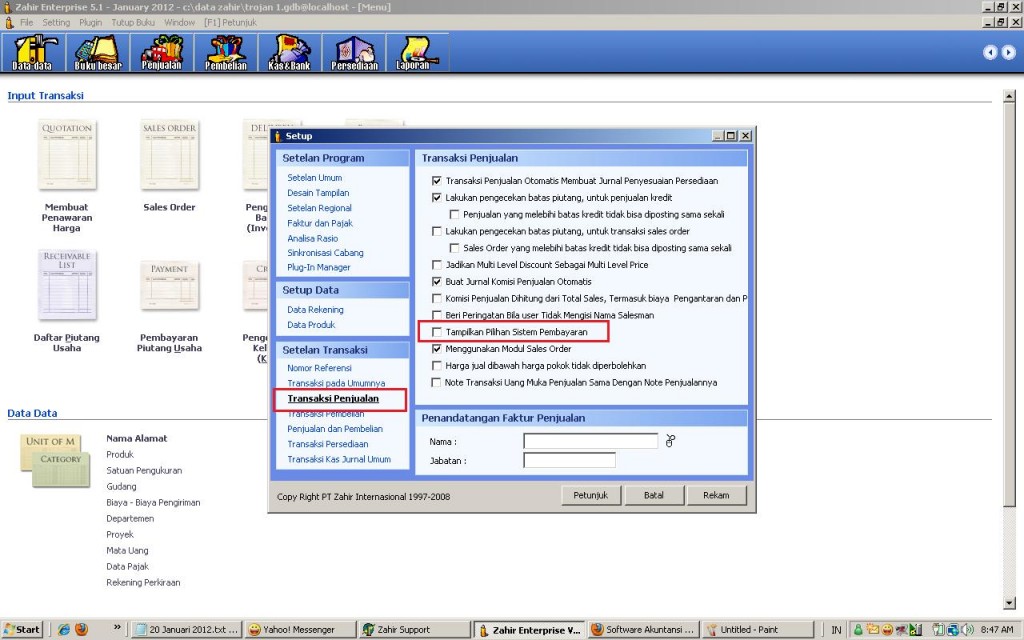Click the Rekam button to save
The image size is (1024, 640).
pos(716,495)
